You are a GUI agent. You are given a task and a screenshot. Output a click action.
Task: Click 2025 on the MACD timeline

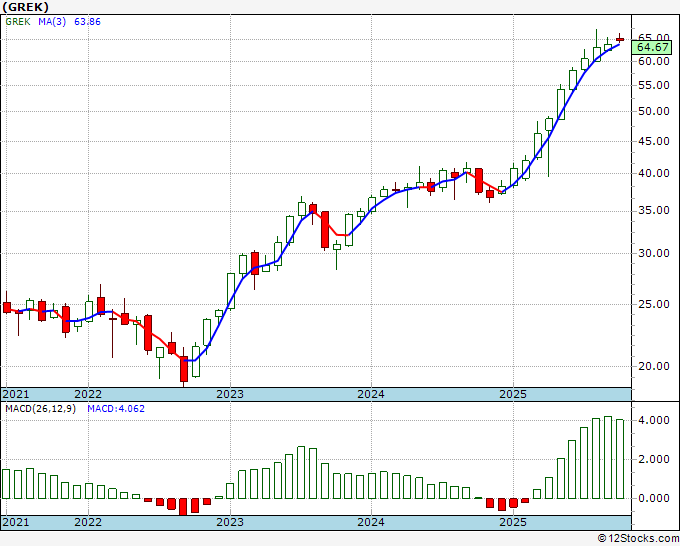[513, 522]
